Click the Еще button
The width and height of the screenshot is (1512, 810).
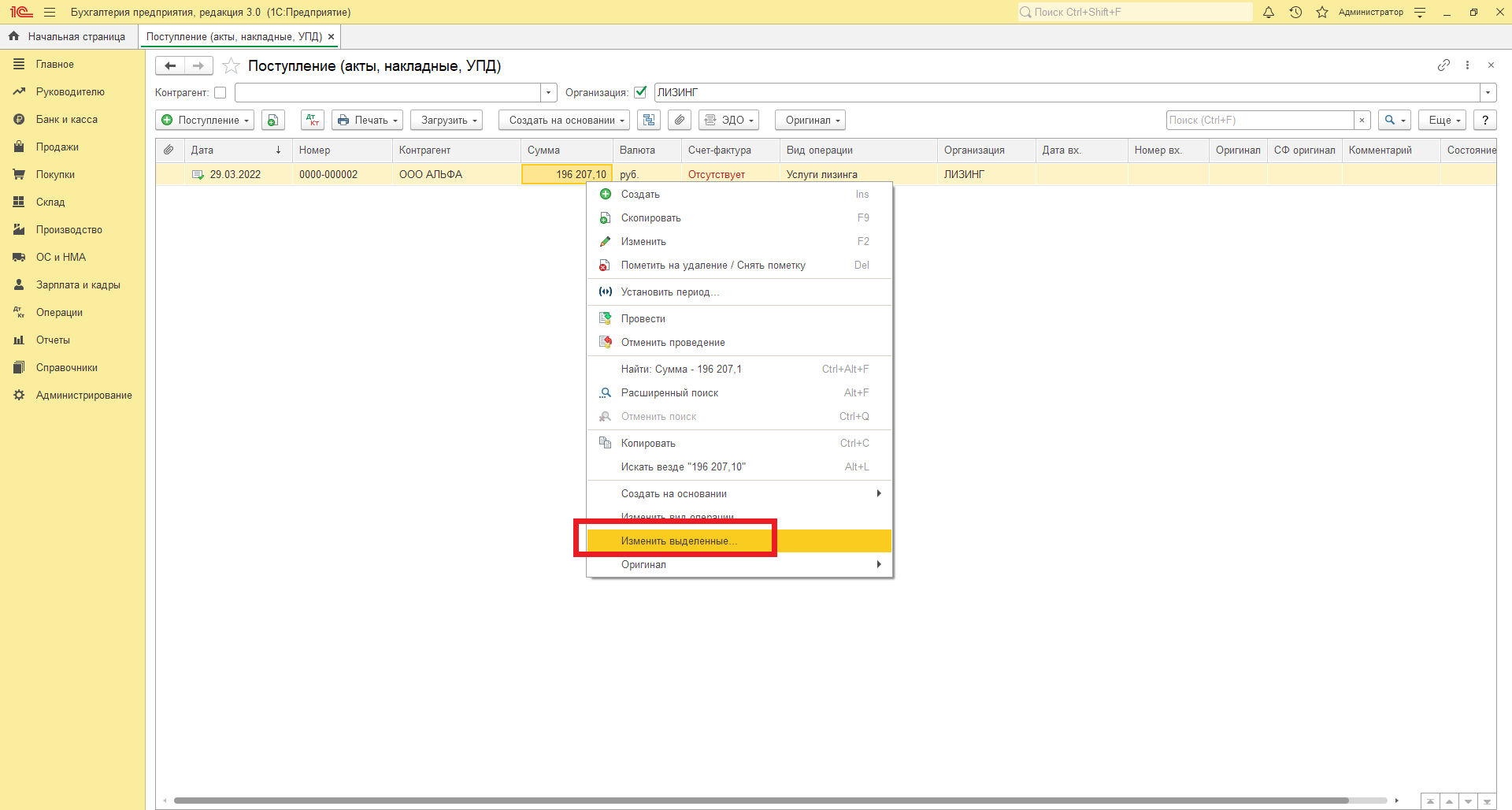pos(1442,120)
